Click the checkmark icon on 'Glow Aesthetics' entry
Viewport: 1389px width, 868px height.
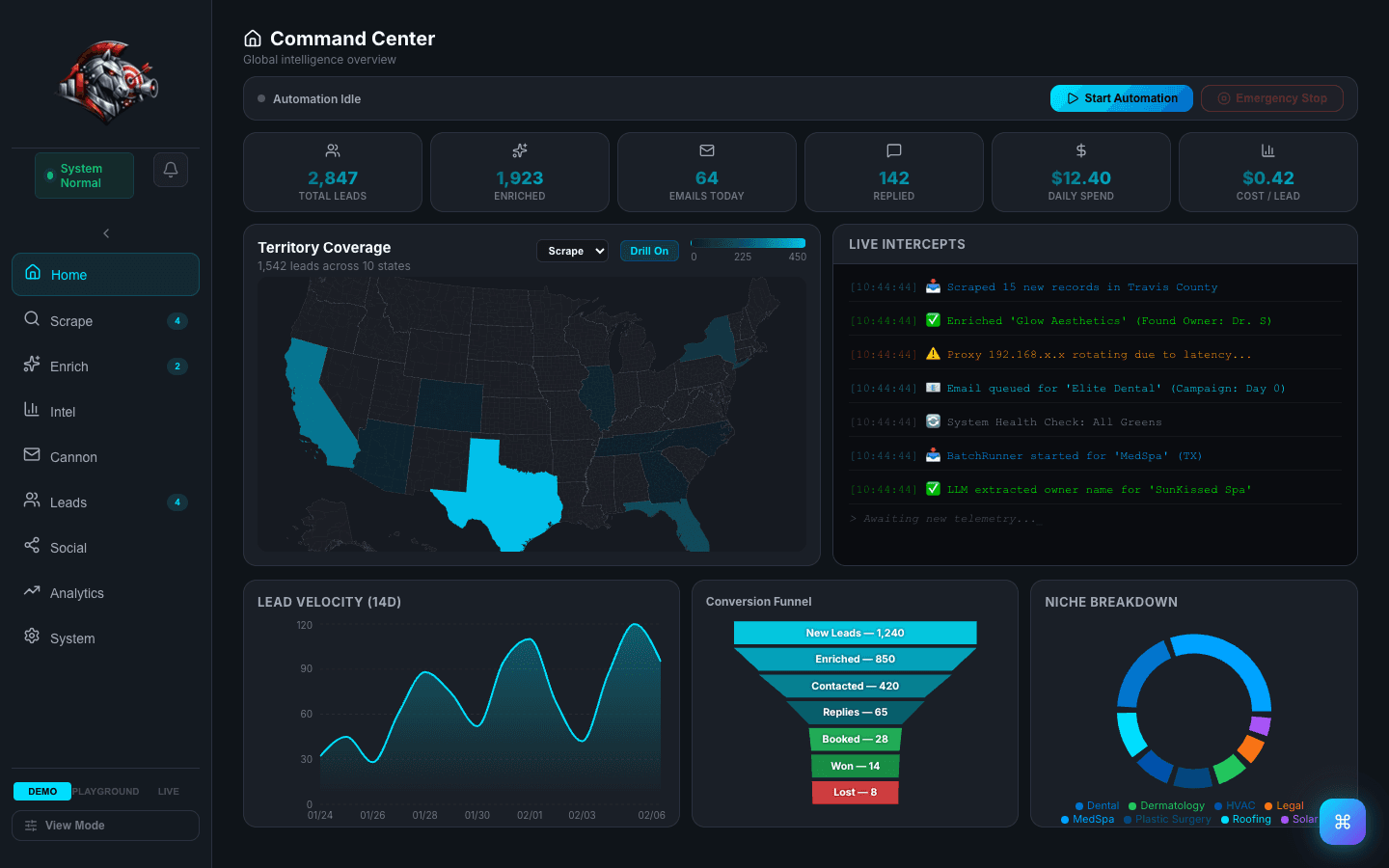[x=933, y=320]
